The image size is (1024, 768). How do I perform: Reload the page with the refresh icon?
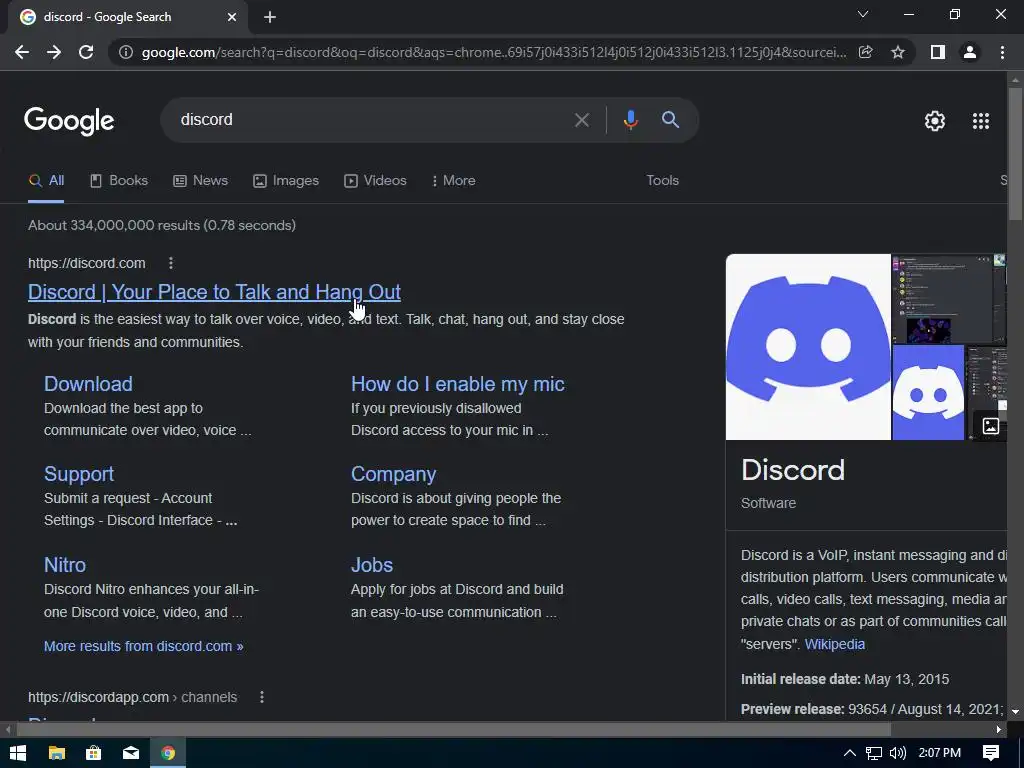[x=86, y=52]
